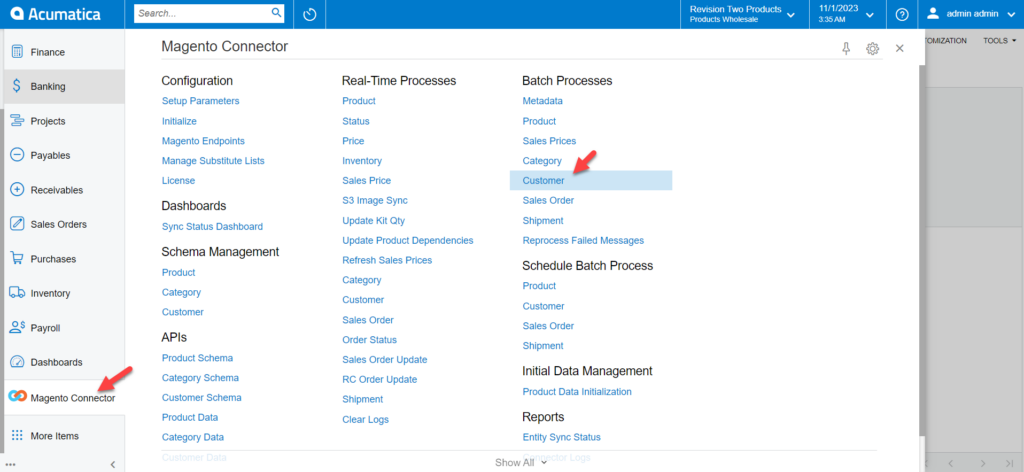
Task: Open Product under Schema Management
Action: click(178, 272)
